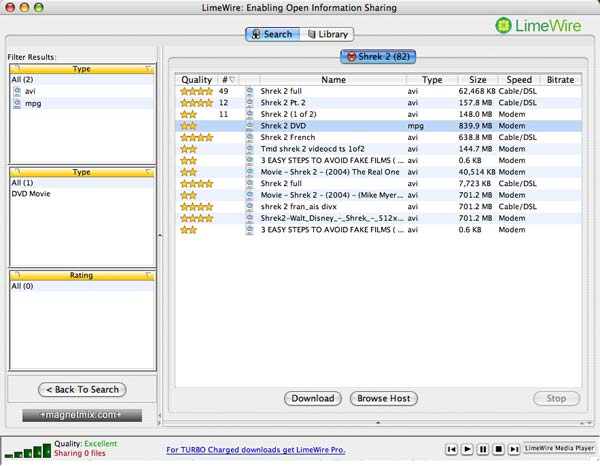The image size is (600, 466).
Task: Select All (0) in Rating filter
Action: coord(82,286)
